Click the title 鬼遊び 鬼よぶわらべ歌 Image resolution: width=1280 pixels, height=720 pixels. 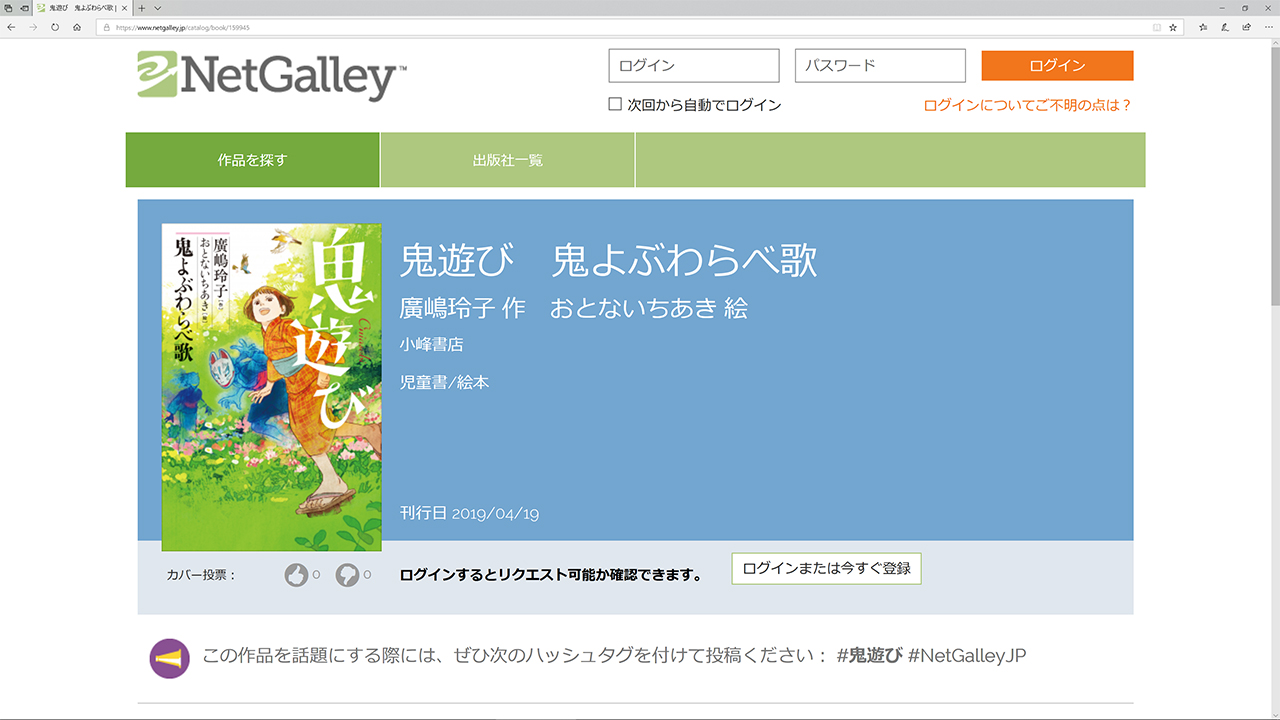(x=608, y=261)
